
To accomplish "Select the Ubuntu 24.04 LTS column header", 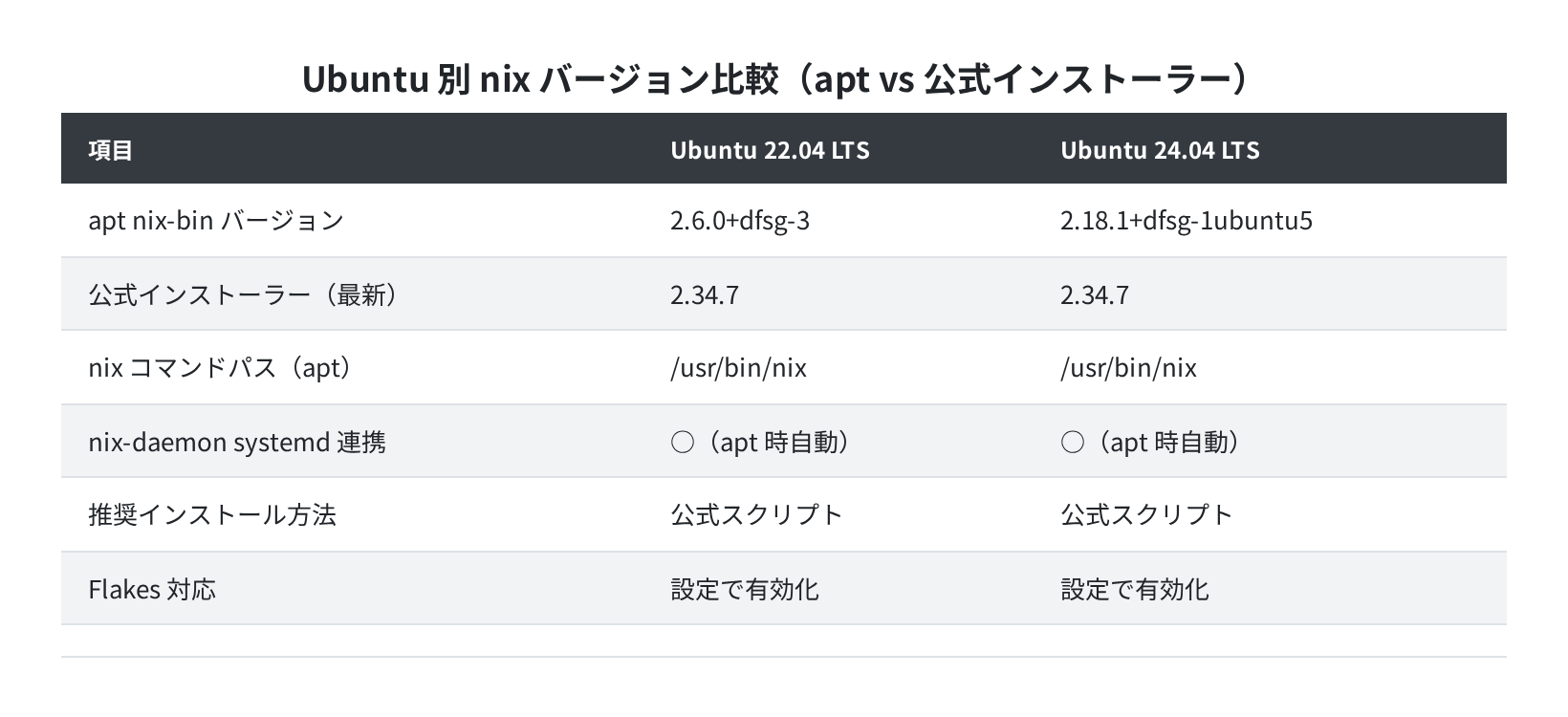I will click(x=1160, y=150).
